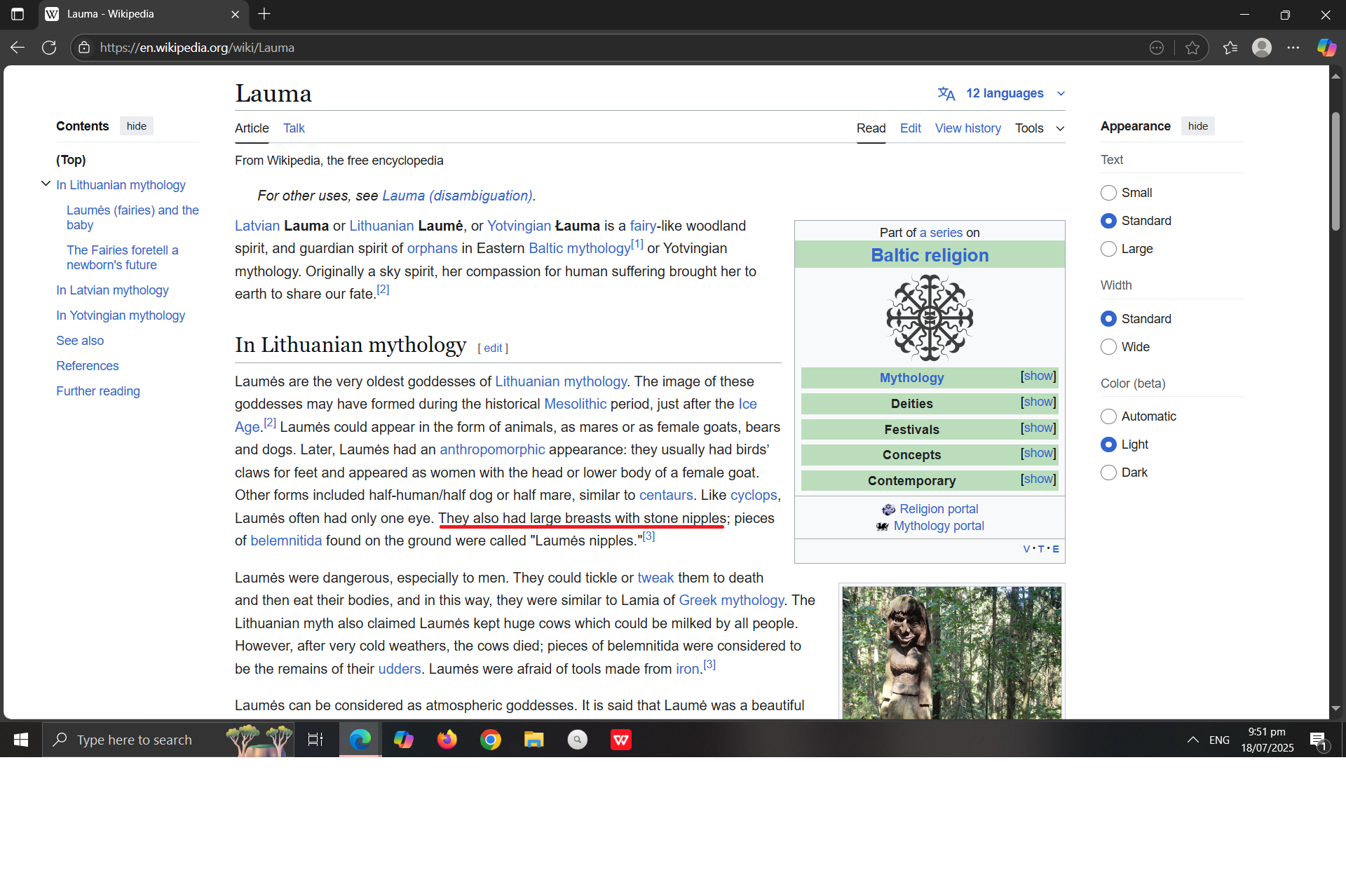Open Settings and more ellipsis menu
1346x896 pixels.
pyautogui.click(x=1293, y=48)
